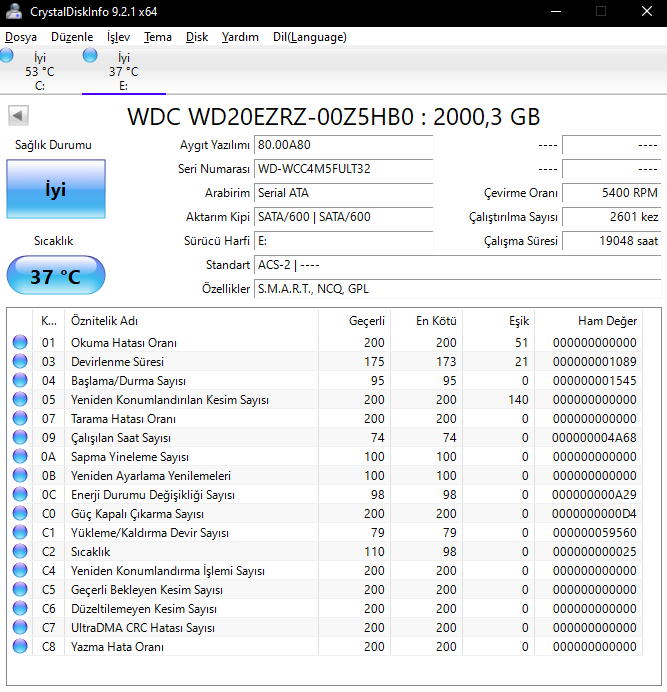Click raw value 0000000000D4
Screen dimensions: 667x692
[x=594, y=513]
